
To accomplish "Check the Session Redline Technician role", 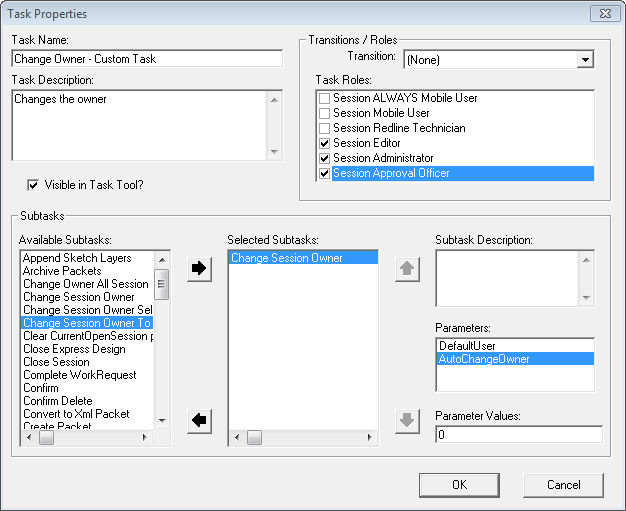I will pyautogui.click(x=324, y=129).
